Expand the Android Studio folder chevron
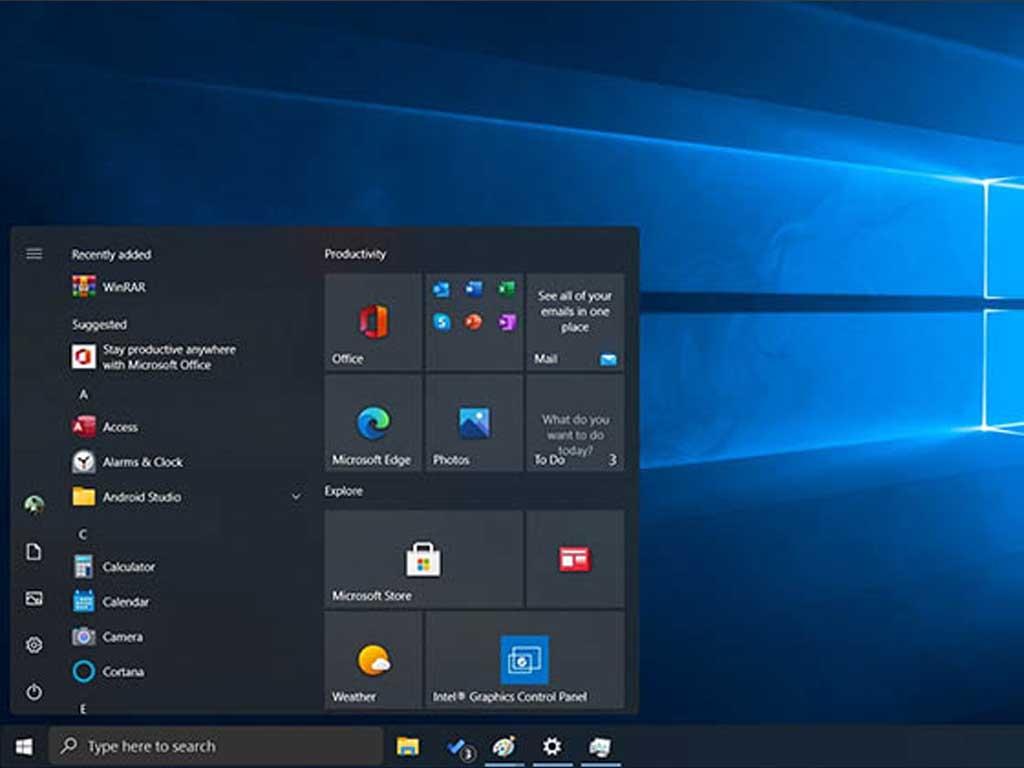 point(296,497)
